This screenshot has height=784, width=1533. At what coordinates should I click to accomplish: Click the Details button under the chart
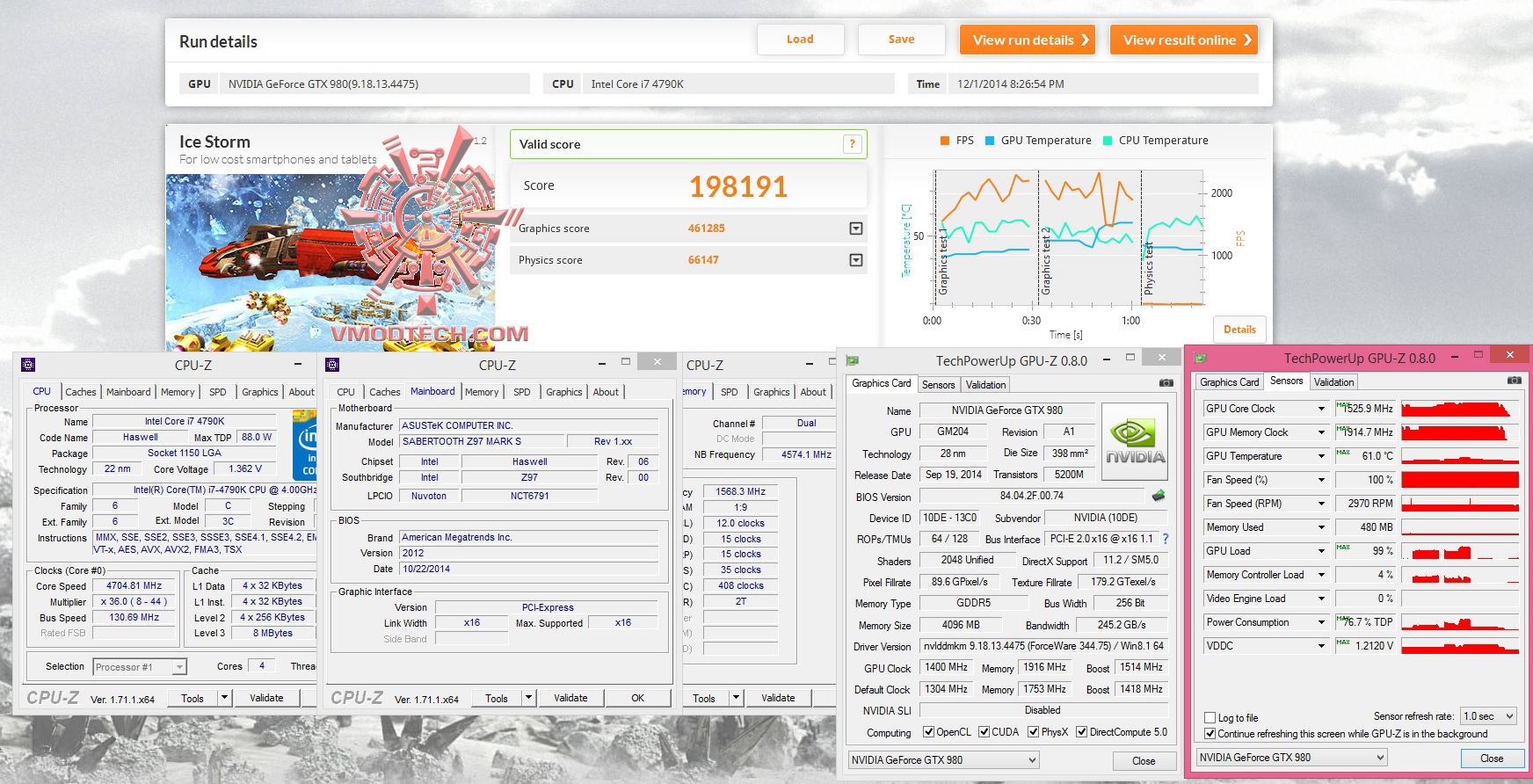(x=1239, y=330)
